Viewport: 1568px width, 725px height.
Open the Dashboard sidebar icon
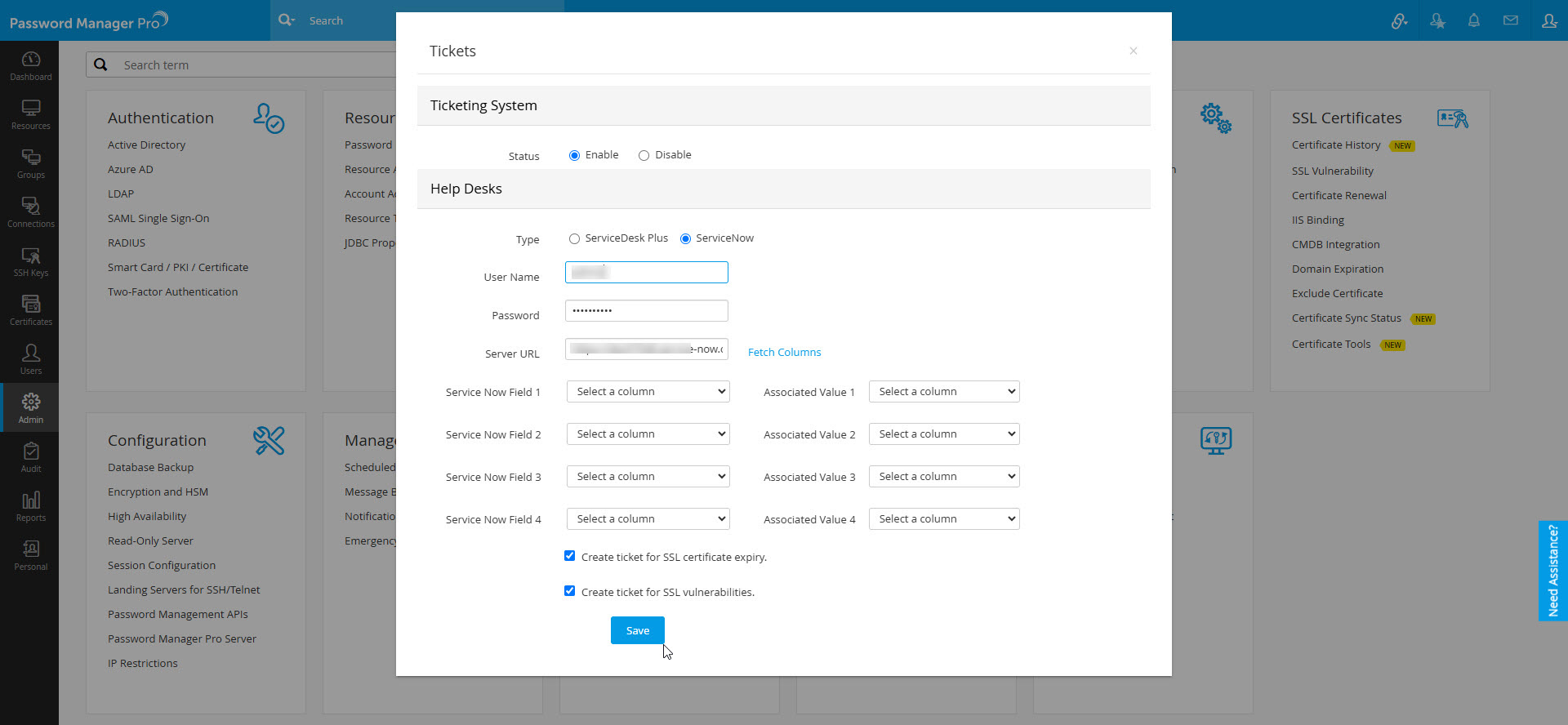click(x=31, y=65)
